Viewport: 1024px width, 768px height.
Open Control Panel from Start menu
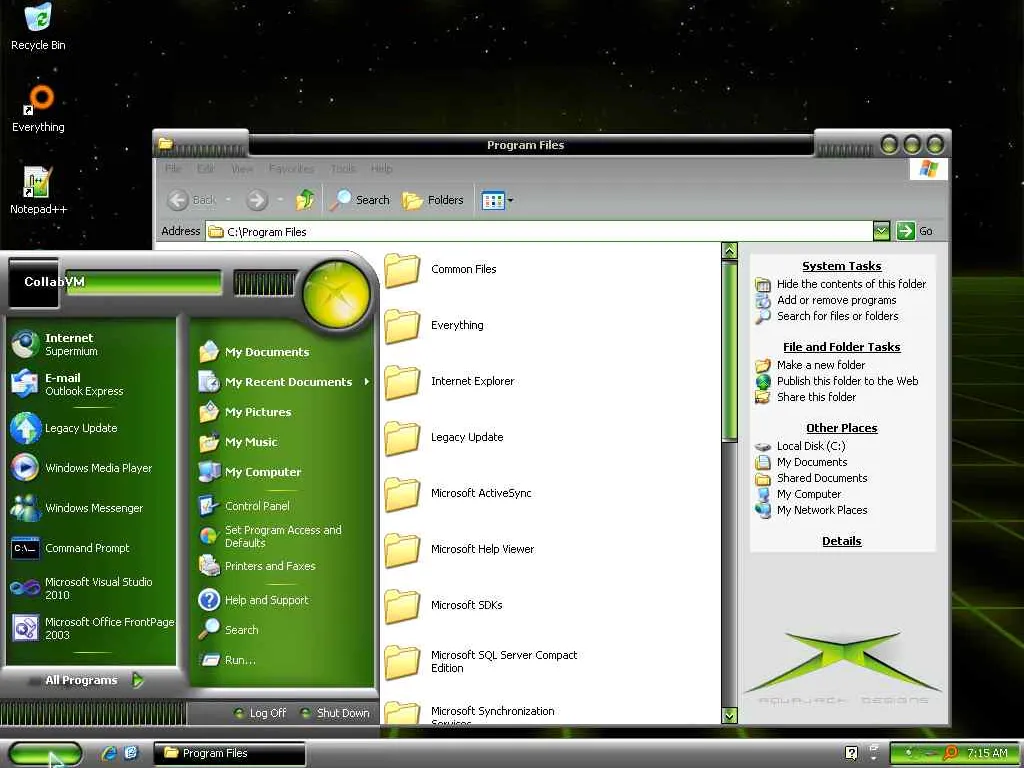click(283, 506)
